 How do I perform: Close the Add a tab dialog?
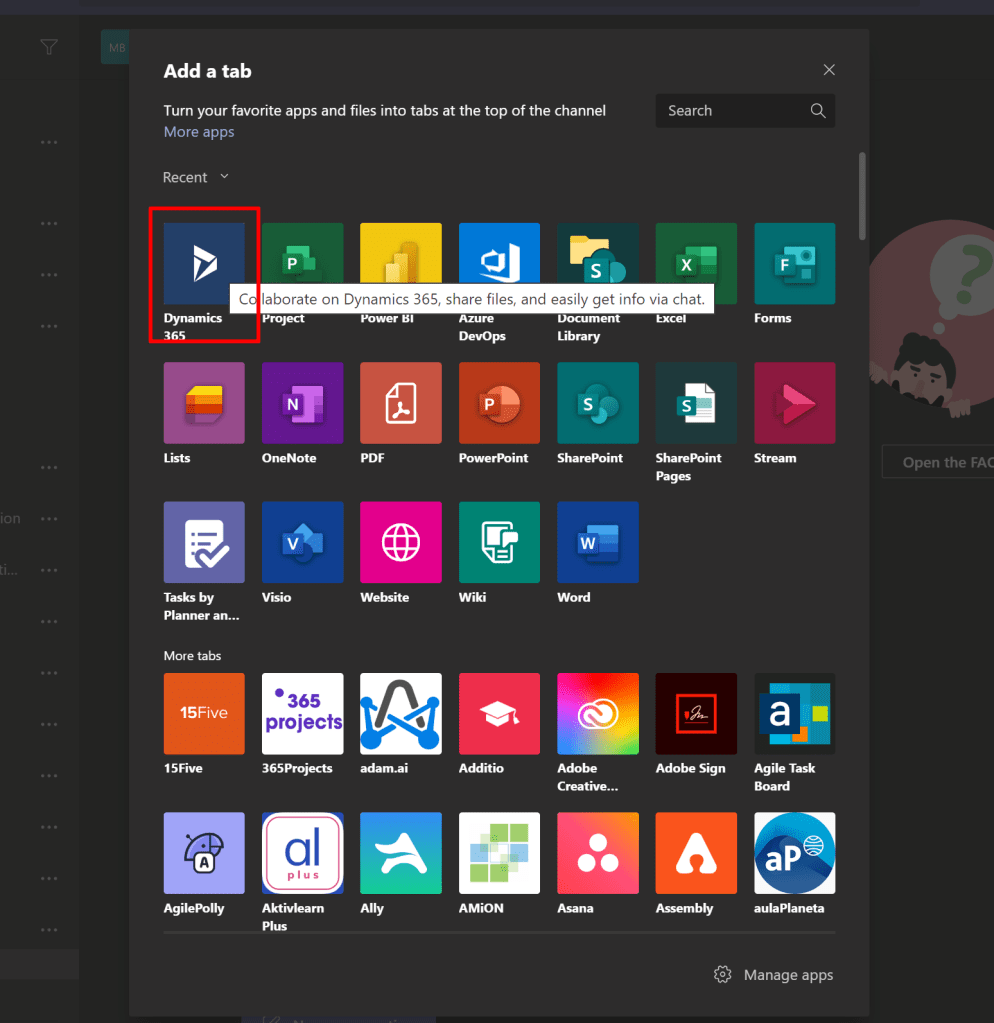pyautogui.click(x=829, y=70)
